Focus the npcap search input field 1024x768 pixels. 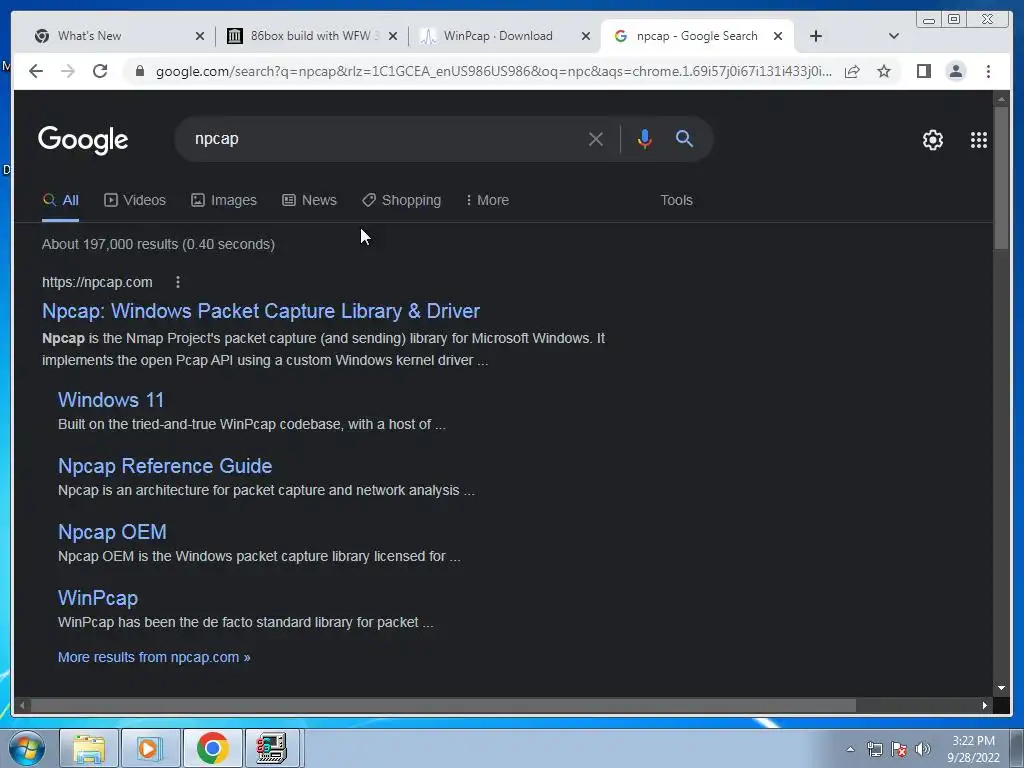(385, 139)
